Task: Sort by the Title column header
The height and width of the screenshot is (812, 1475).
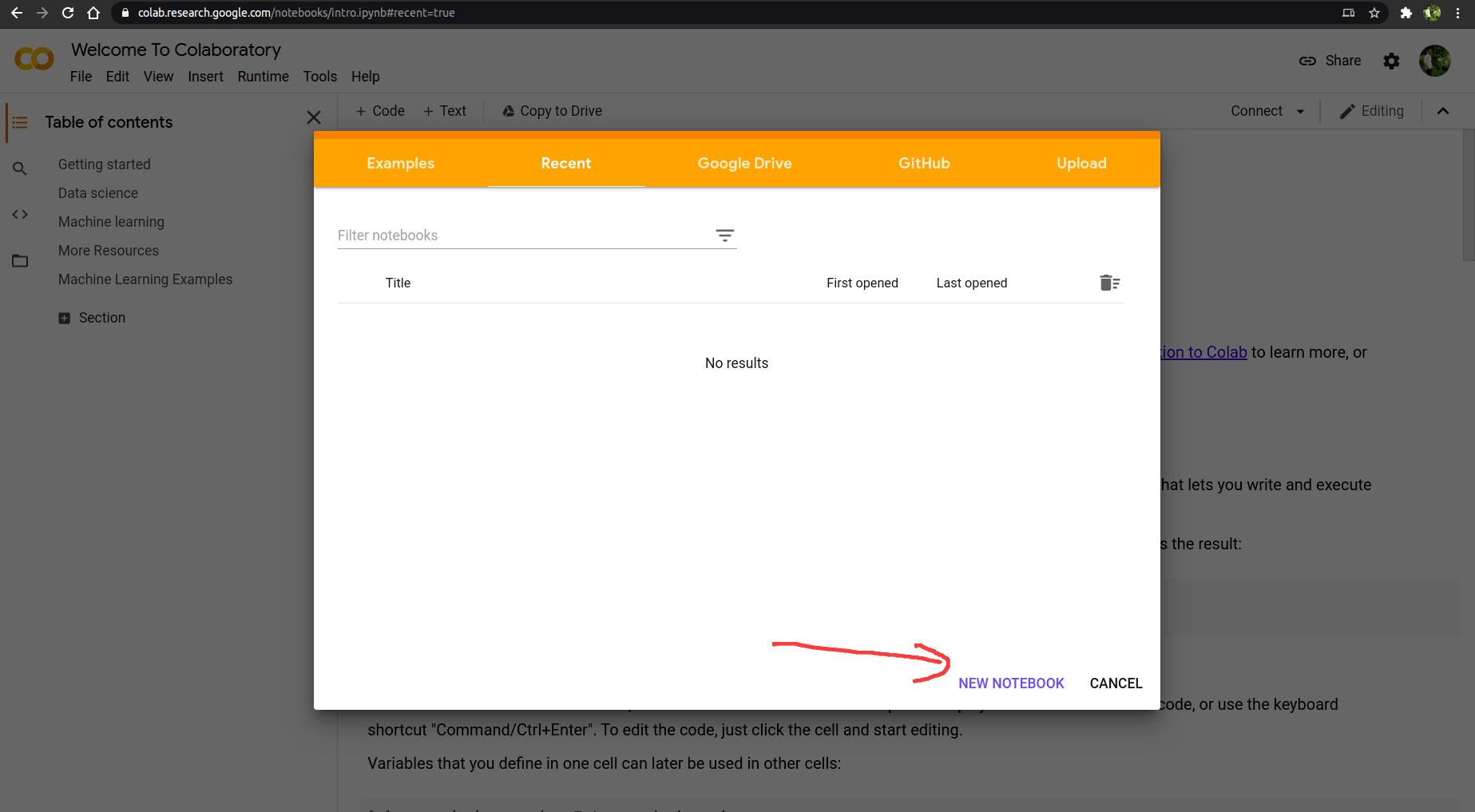Action: (x=398, y=283)
